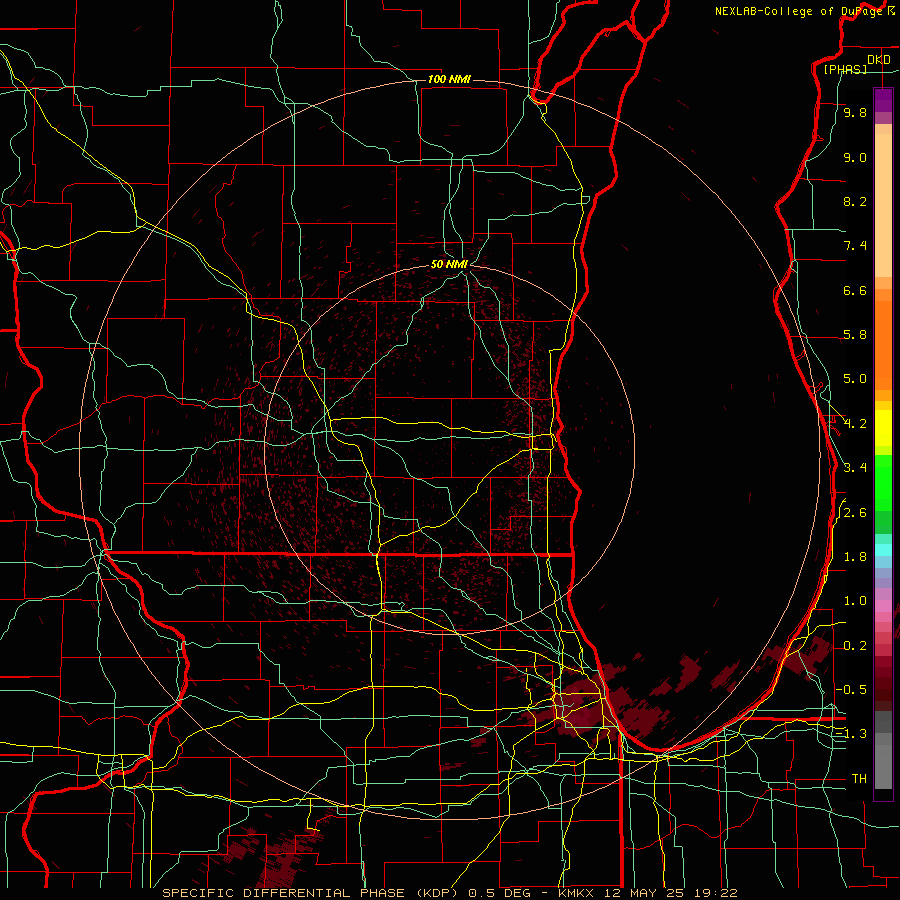Click the DKD legend title
The height and width of the screenshot is (900, 900).
[879, 59]
